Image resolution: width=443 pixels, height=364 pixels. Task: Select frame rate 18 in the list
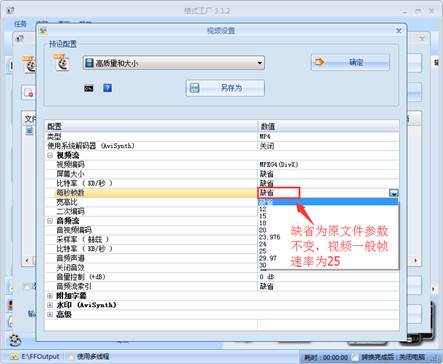tap(263, 223)
